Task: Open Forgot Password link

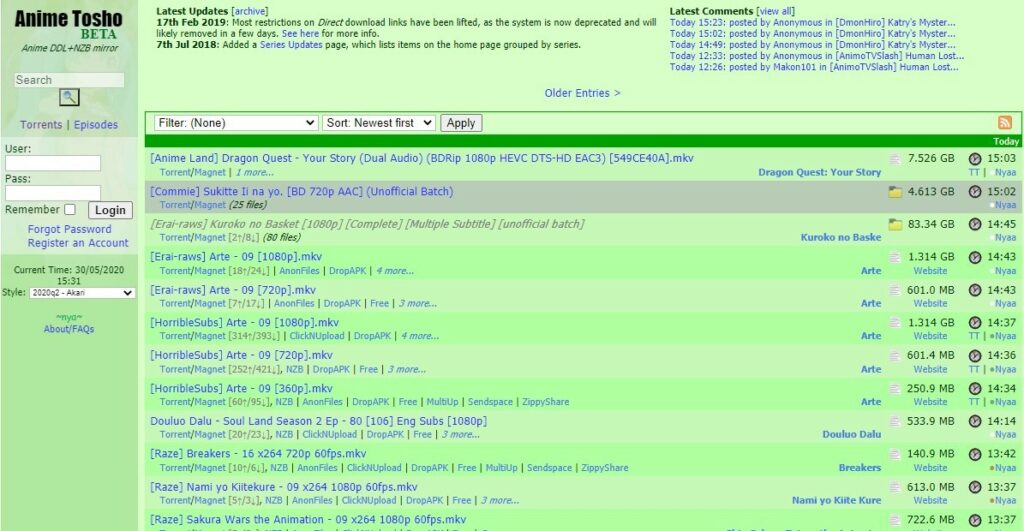Action: tap(69, 229)
